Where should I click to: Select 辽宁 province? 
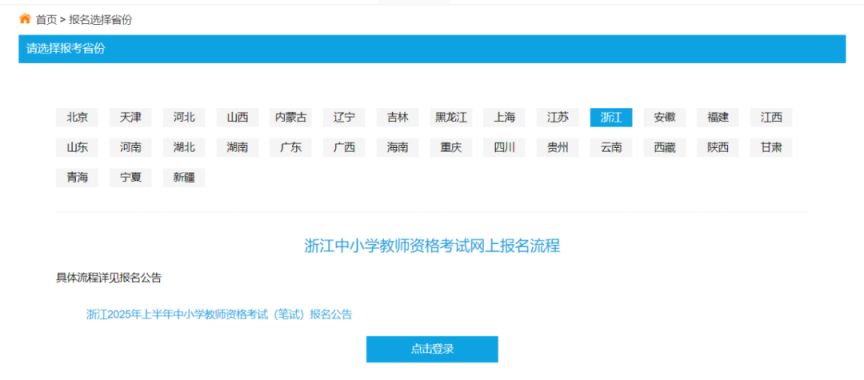click(344, 117)
